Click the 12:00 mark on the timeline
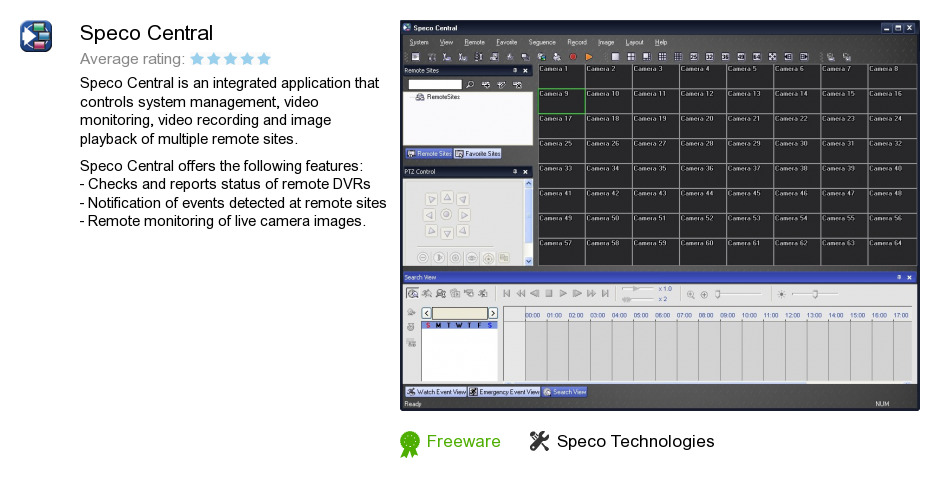The width and height of the screenshot is (940, 488). pos(793,315)
